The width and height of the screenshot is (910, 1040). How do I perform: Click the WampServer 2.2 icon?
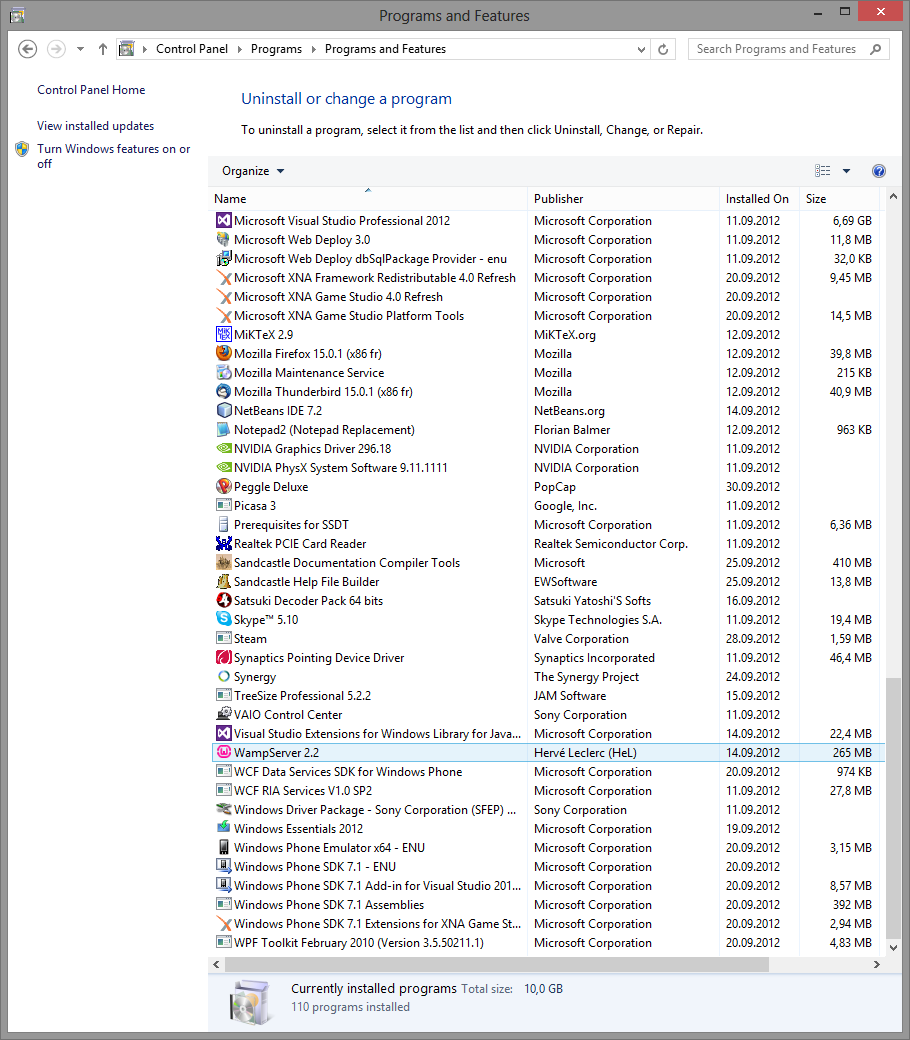pos(224,753)
